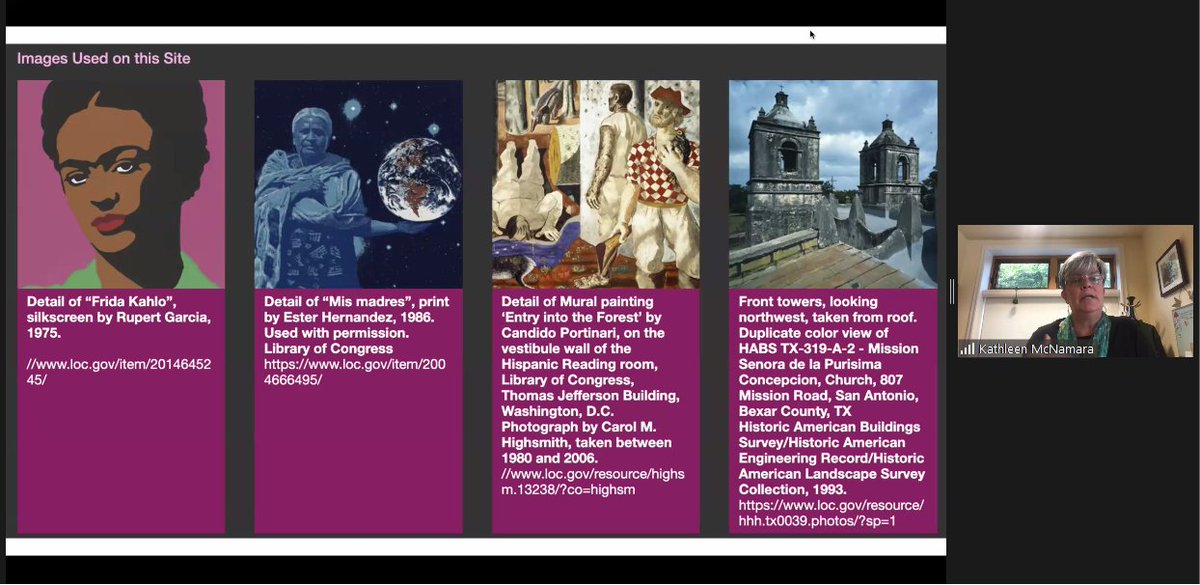Image resolution: width=1200 pixels, height=585 pixels.
Task: Click the 'Detail of Mural painting' caption text
Action: pos(577,301)
